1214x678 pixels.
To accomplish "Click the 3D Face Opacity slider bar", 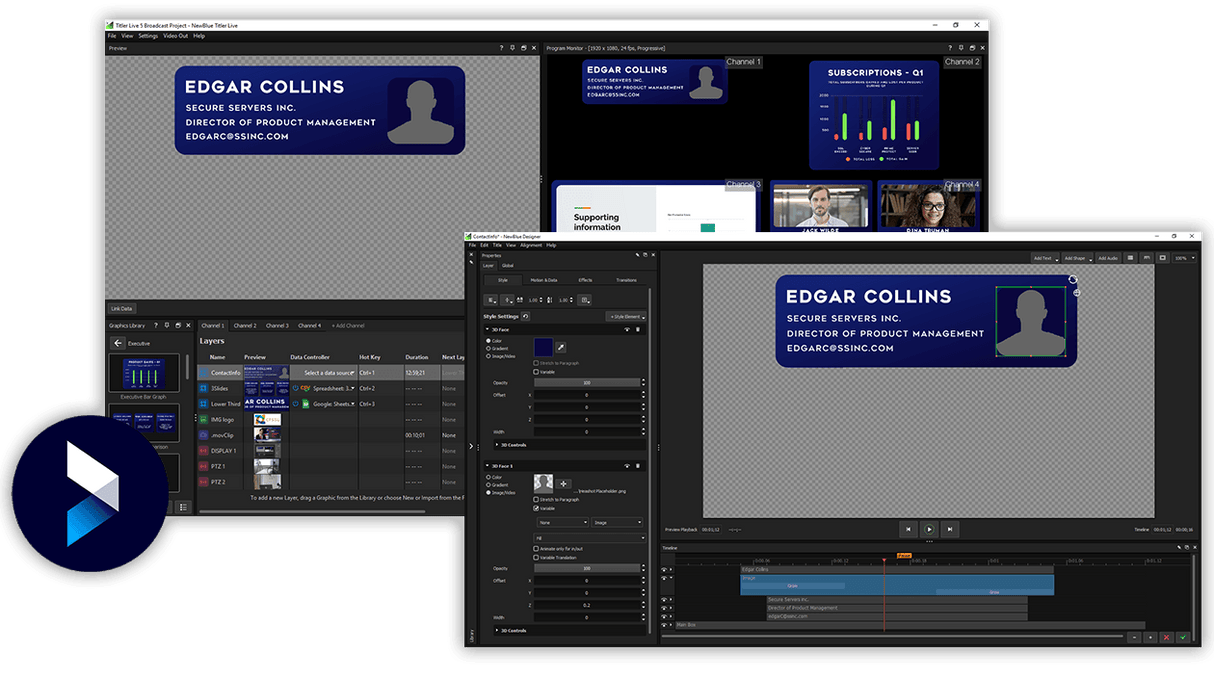I will pos(587,382).
